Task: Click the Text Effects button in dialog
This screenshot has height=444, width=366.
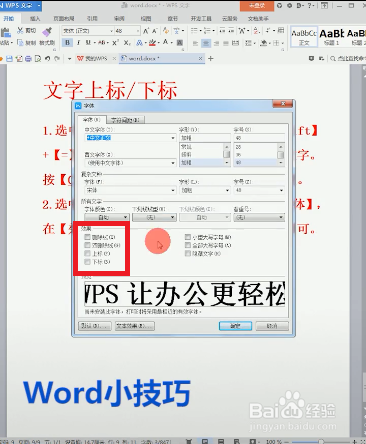Action: (x=135, y=326)
